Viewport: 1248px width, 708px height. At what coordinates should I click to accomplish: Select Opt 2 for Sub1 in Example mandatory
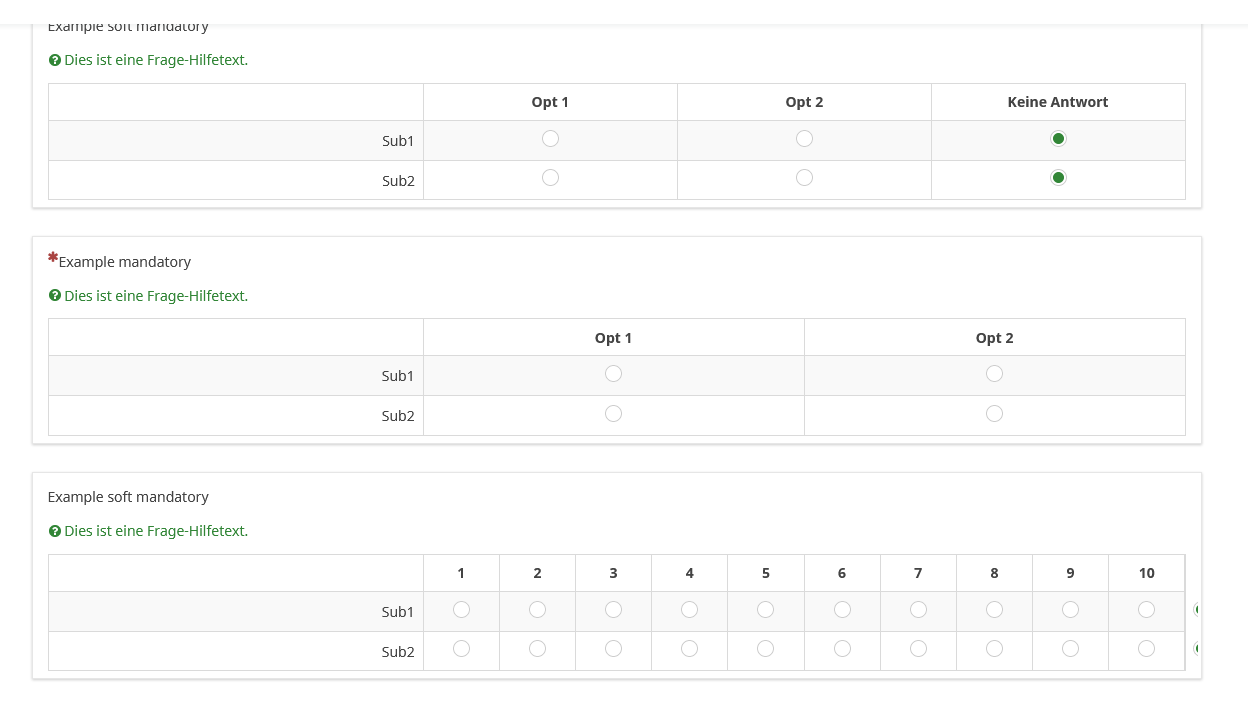[994, 374]
